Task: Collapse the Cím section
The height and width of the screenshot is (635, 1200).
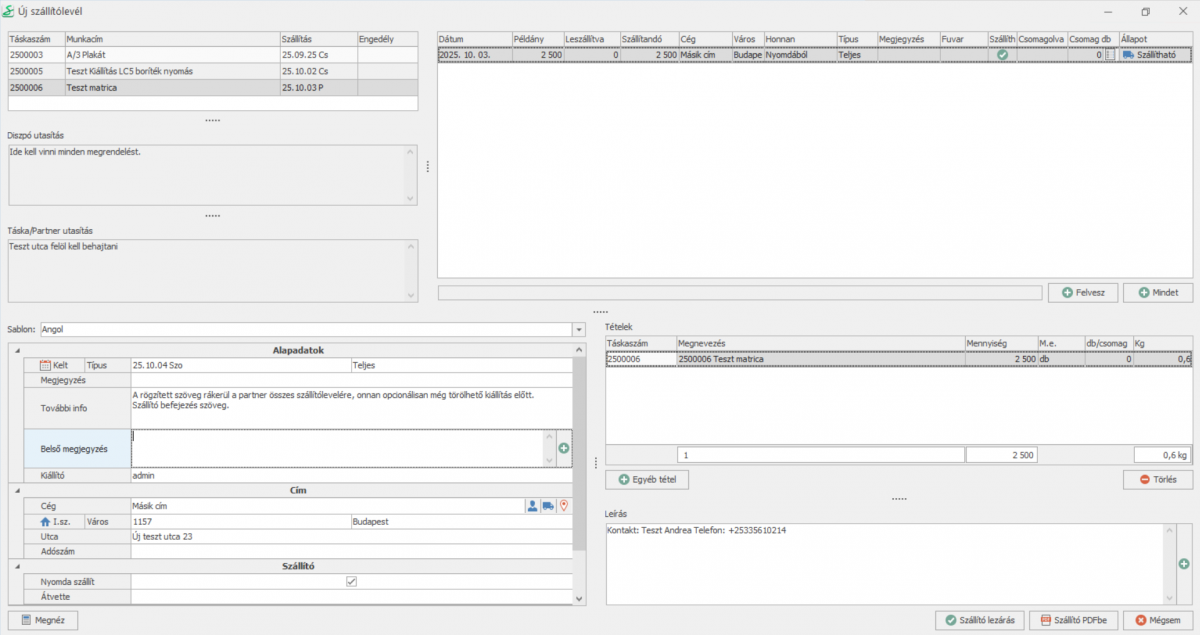Action: tap(15, 490)
